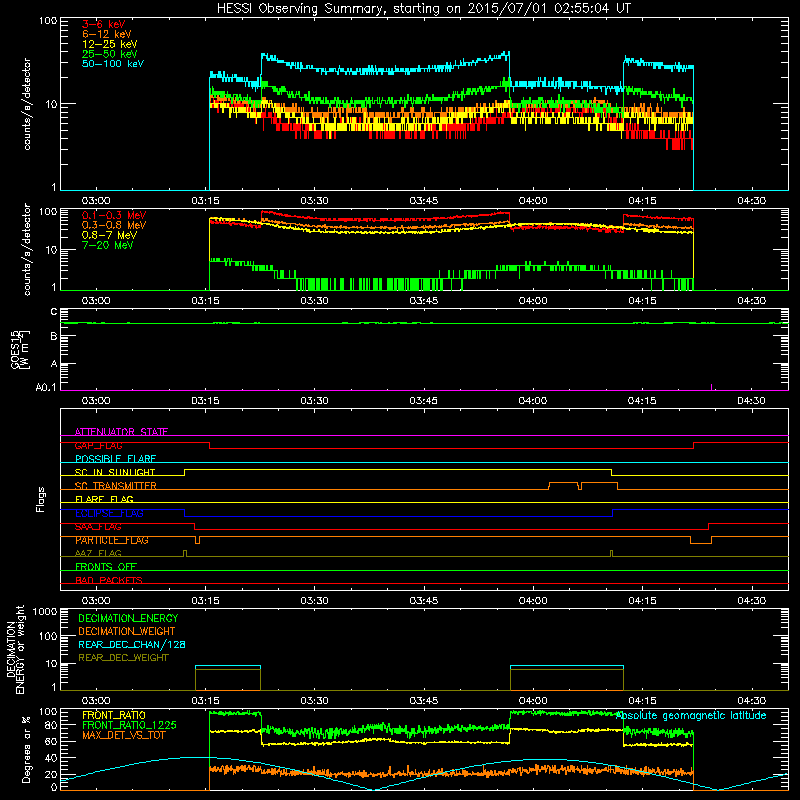This screenshot has width=800, height=800.
Task: Click the vertical Flags axis label
Action: [x=41, y=499]
